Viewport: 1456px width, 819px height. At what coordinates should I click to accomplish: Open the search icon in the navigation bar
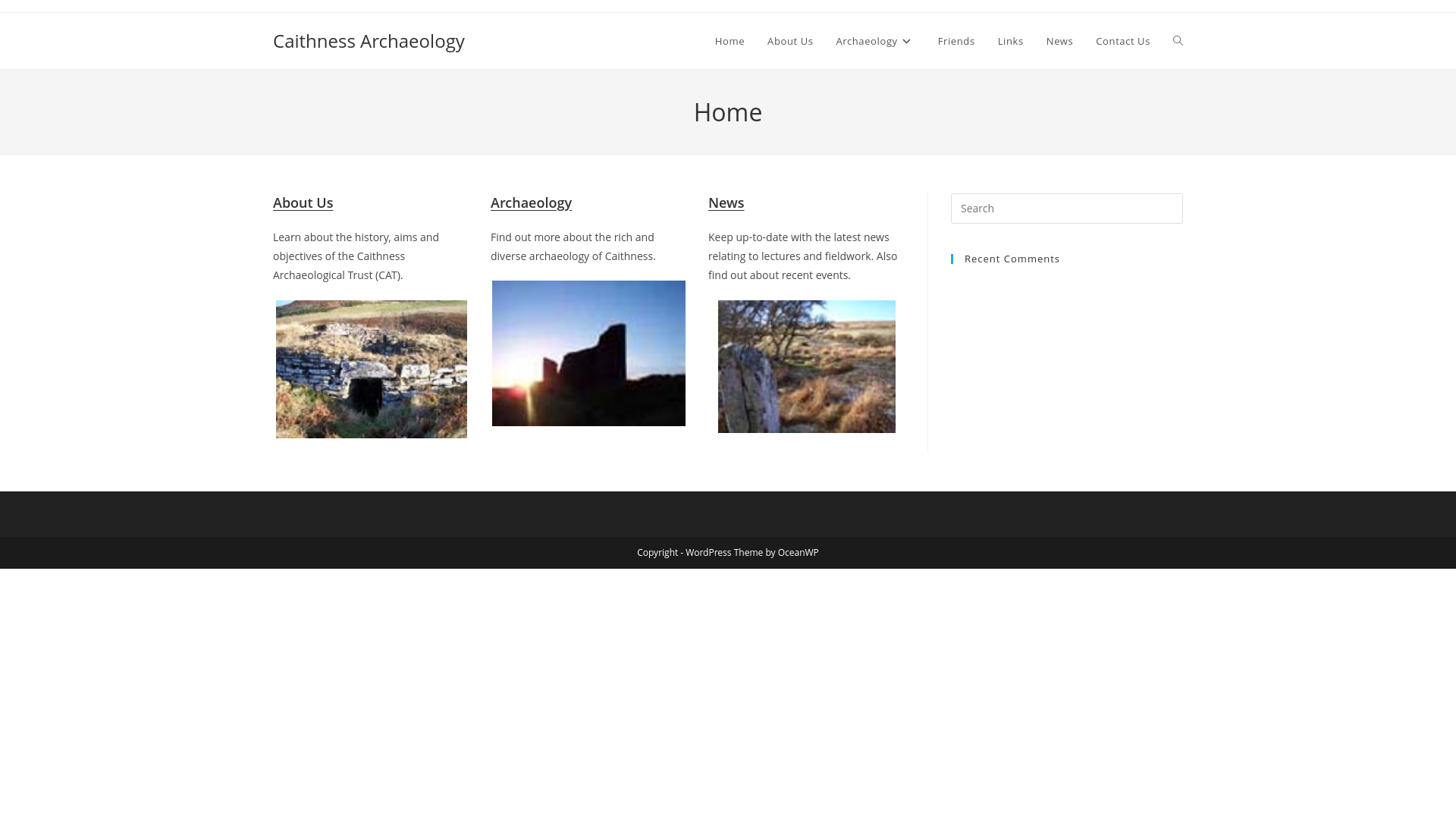(1178, 41)
